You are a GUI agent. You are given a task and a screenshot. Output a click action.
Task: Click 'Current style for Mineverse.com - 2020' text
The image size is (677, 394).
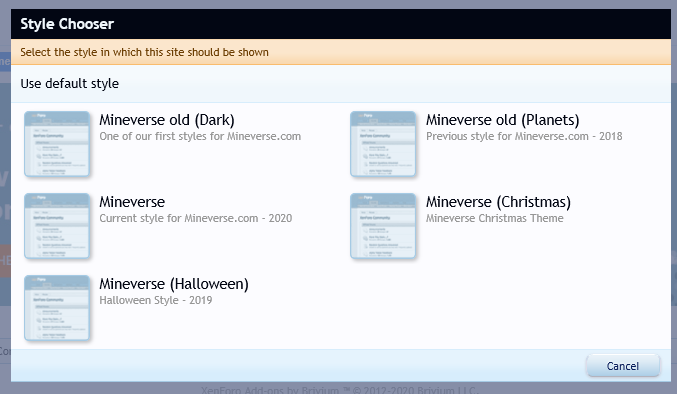[196, 218]
